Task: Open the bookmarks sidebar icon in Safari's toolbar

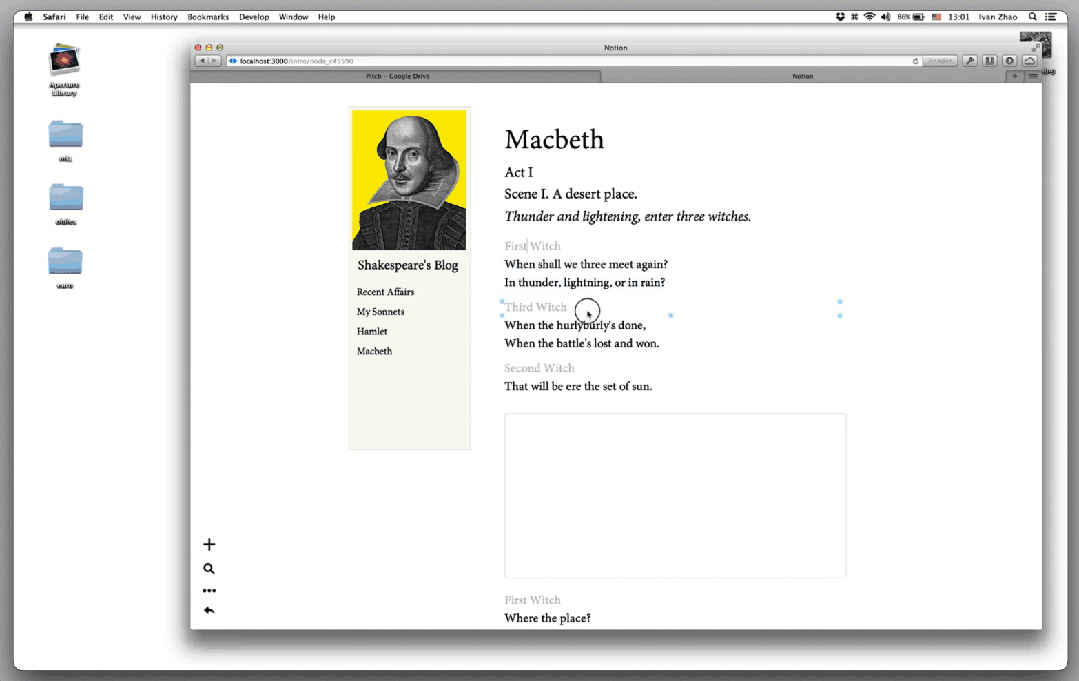Action: coord(990,60)
